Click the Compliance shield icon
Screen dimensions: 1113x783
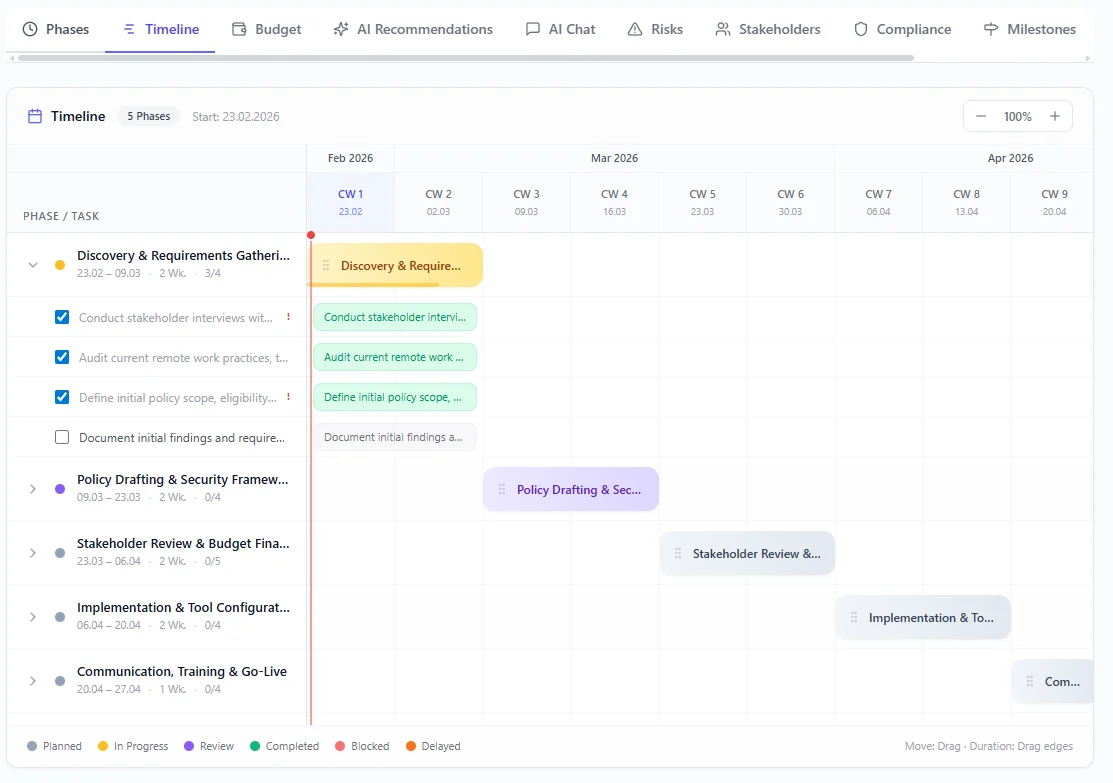pyautogui.click(x=861, y=29)
